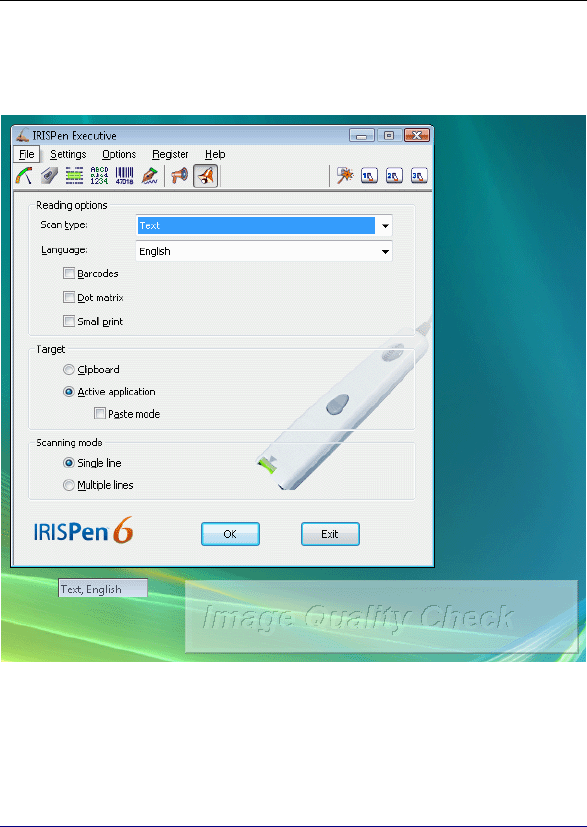Image resolution: width=587 pixels, height=827 pixels.
Task: Select the numbered toolbar icon 3
Action: coord(419,176)
